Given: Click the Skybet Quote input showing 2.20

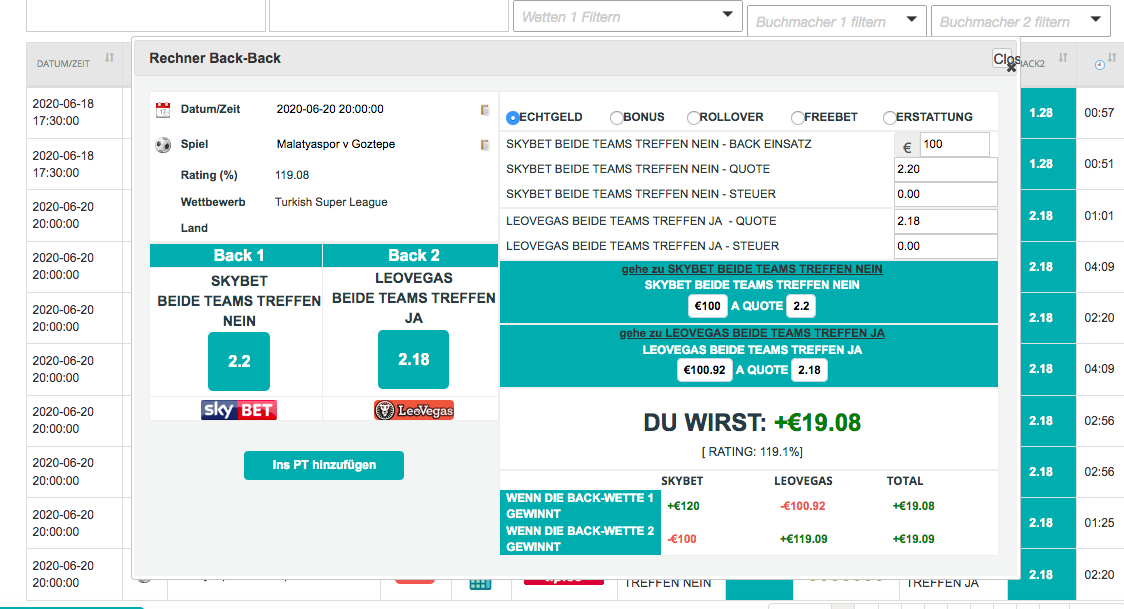Looking at the screenshot, I should (x=946, y=169).
